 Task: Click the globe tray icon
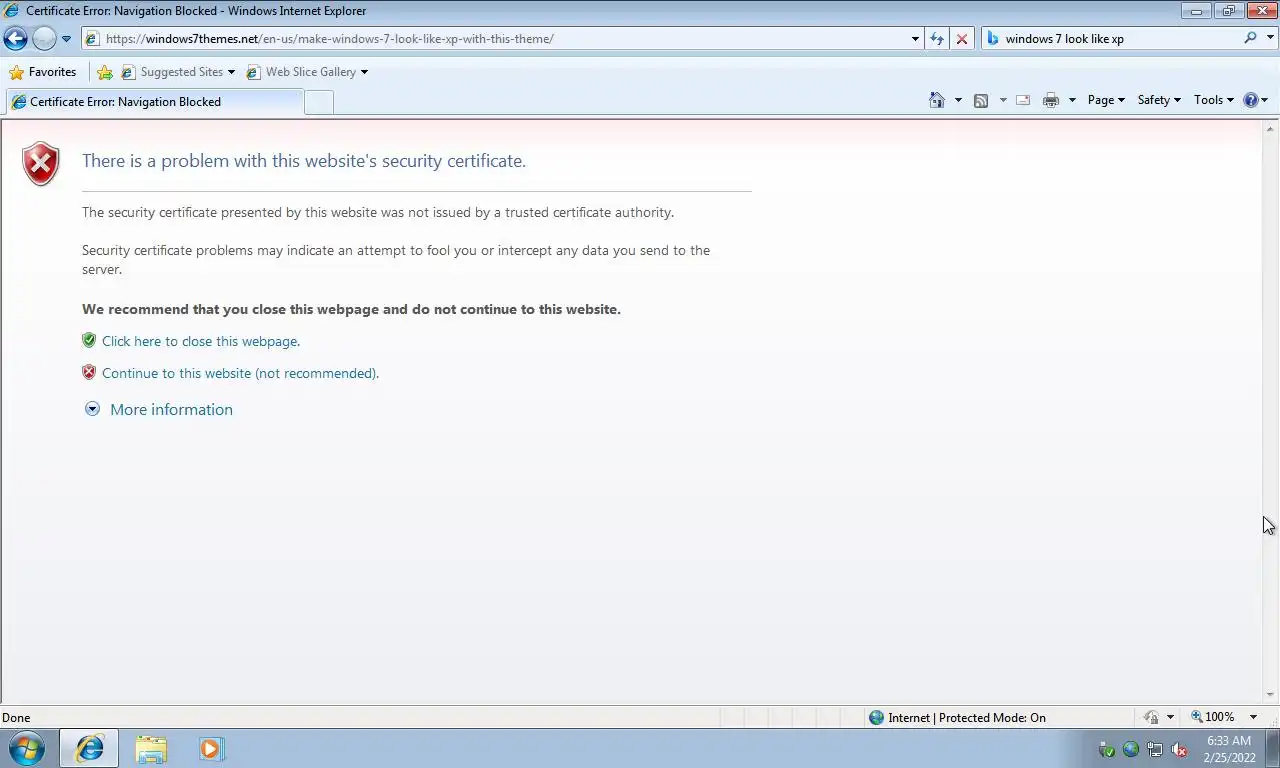pyautogui.click(x=1131, y=749)
